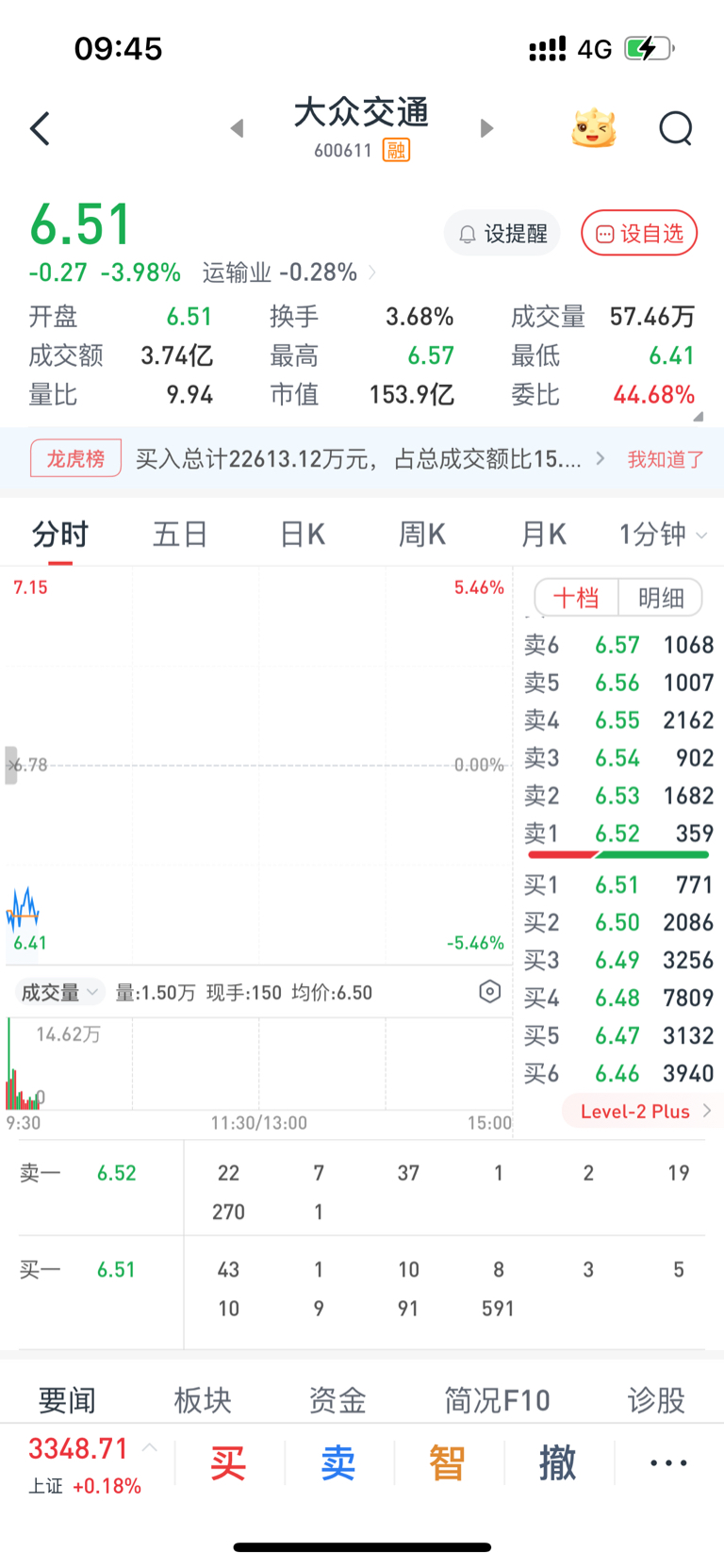
Task: Open the 龙虎榜 tag
Action: coord(75,459)
